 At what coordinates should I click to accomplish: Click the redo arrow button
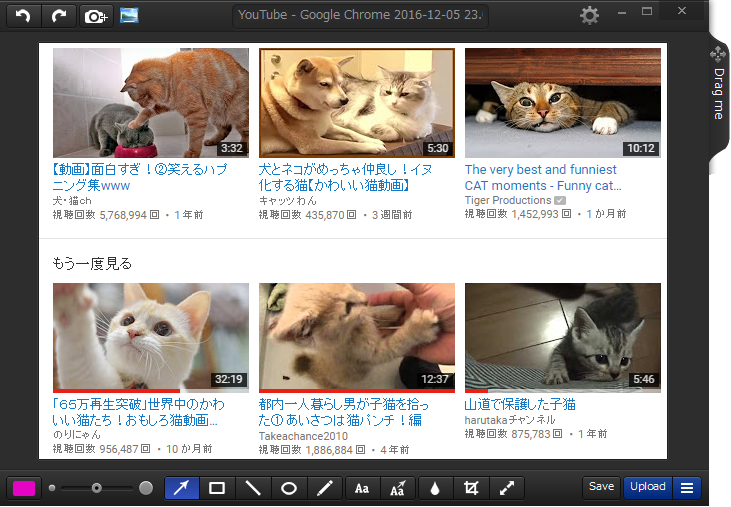point(59,16)
